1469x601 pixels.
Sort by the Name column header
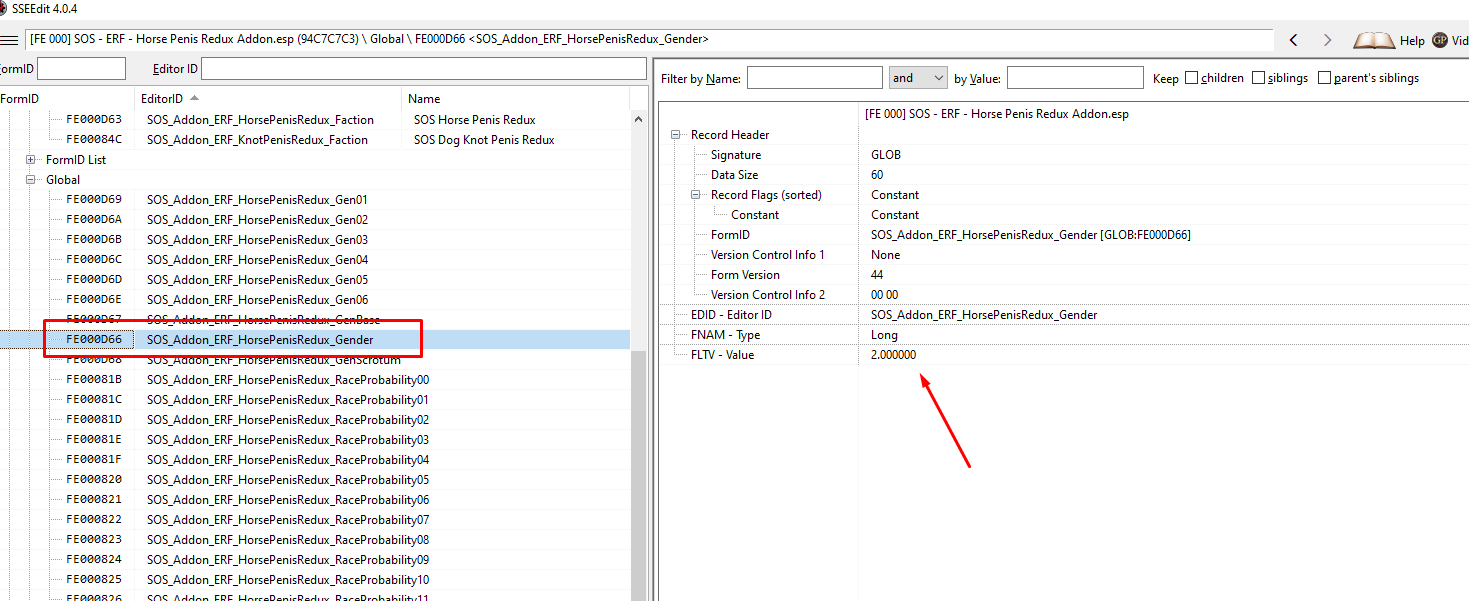click(516, 99)
